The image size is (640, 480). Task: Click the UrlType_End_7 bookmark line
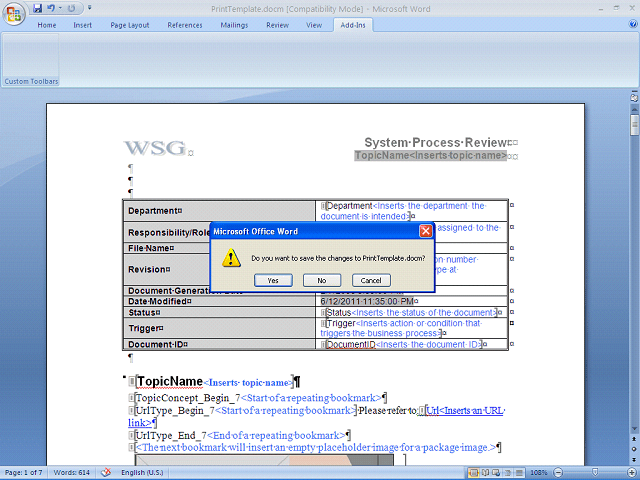(x=239, y=436)
